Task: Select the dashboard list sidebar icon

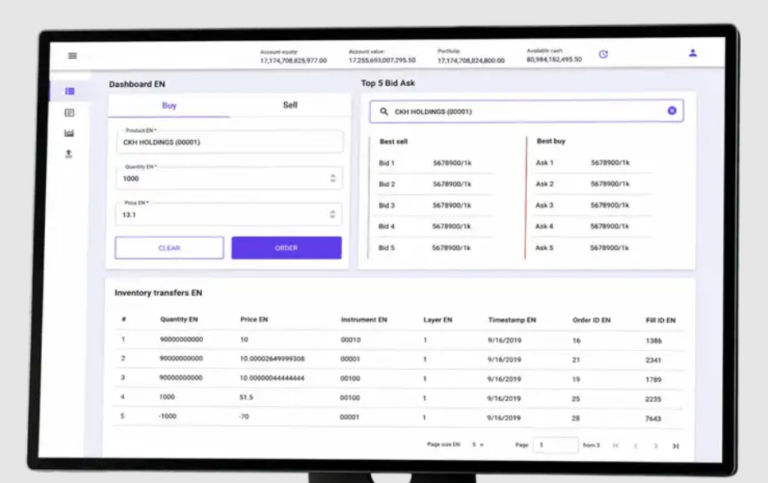Action: click(70, 91)
